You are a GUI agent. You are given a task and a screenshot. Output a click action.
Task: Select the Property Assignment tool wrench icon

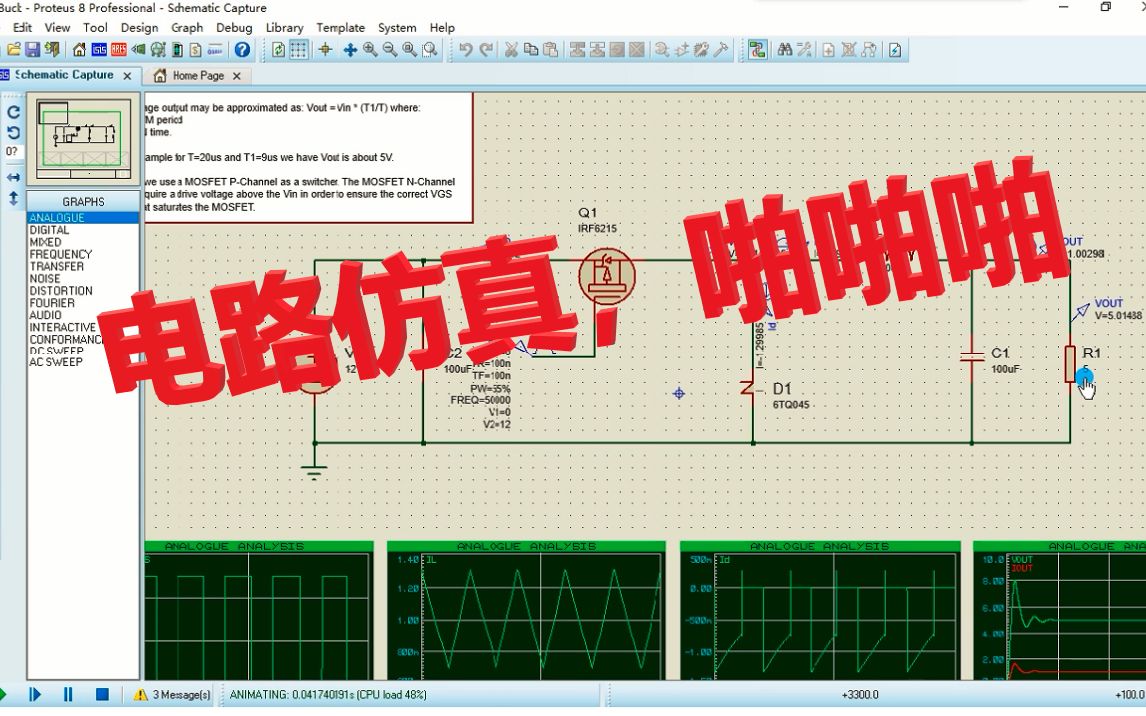pos(806,50)
